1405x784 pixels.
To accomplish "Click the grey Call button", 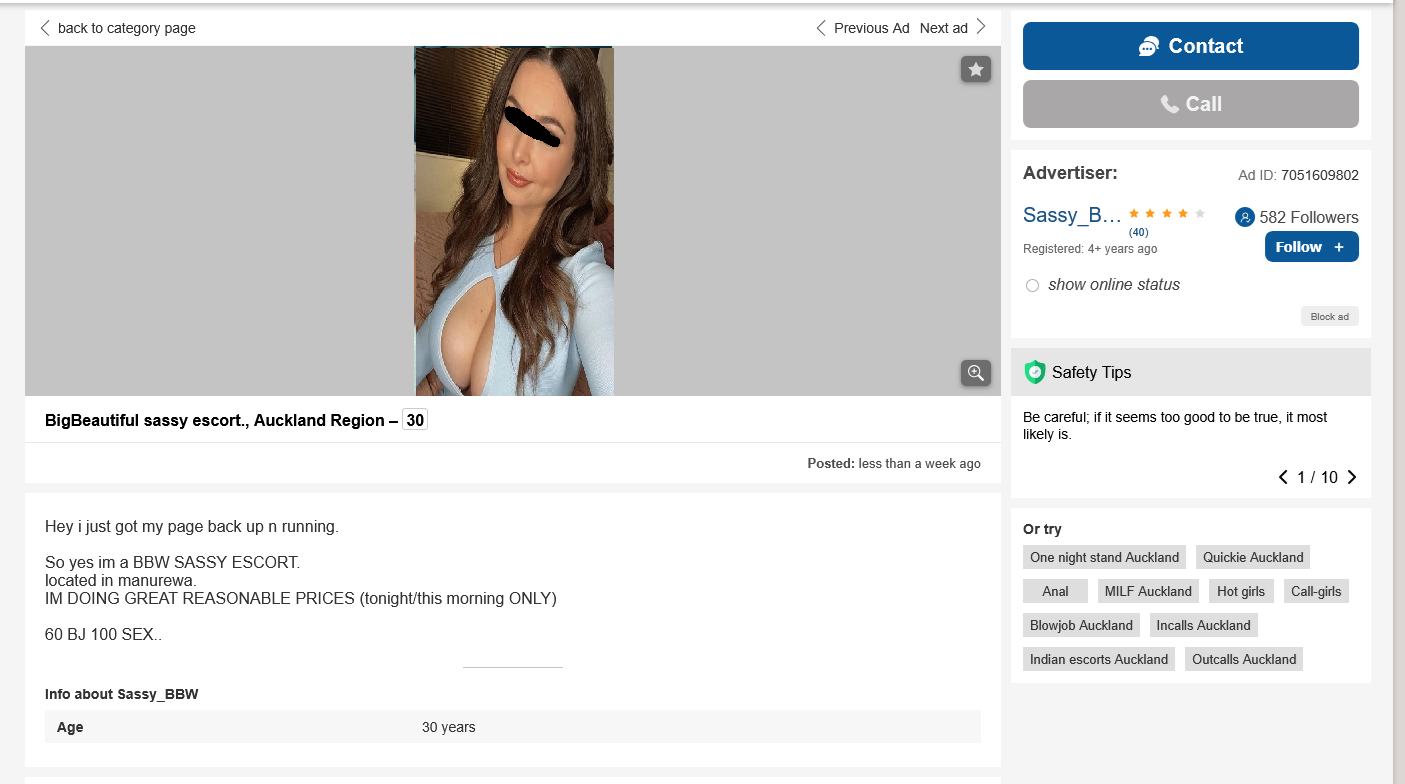I will [1190, 104].
